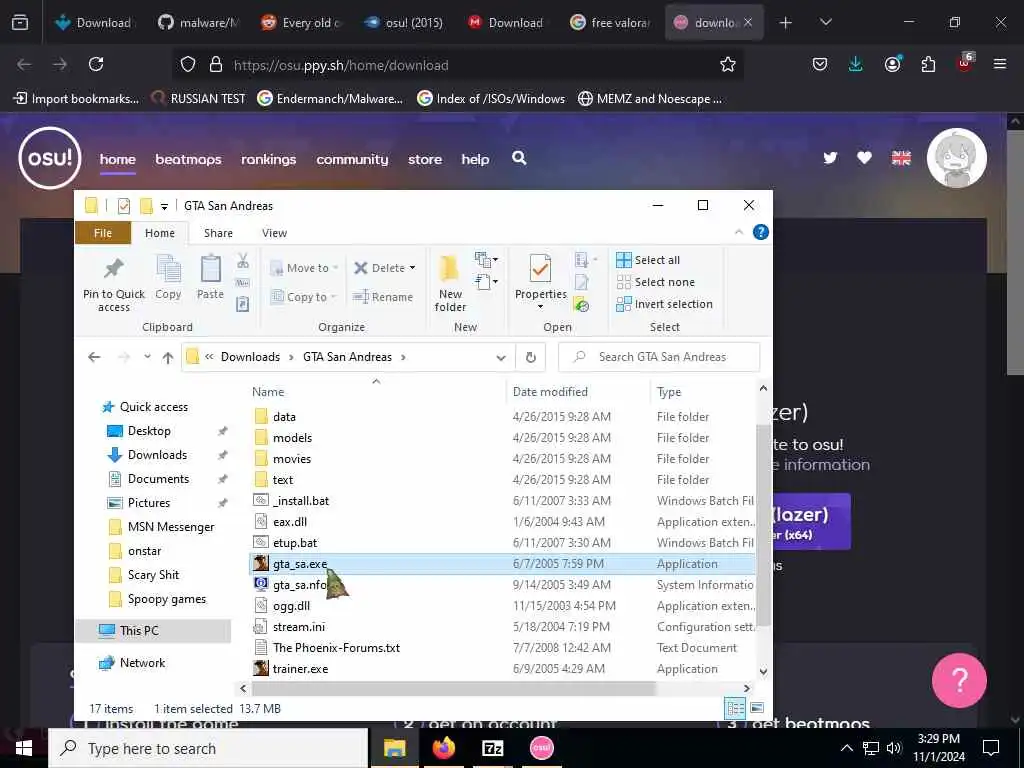Bookmark this page with star icon
Screen dimensions: 1024x768
tap(728, 64)
